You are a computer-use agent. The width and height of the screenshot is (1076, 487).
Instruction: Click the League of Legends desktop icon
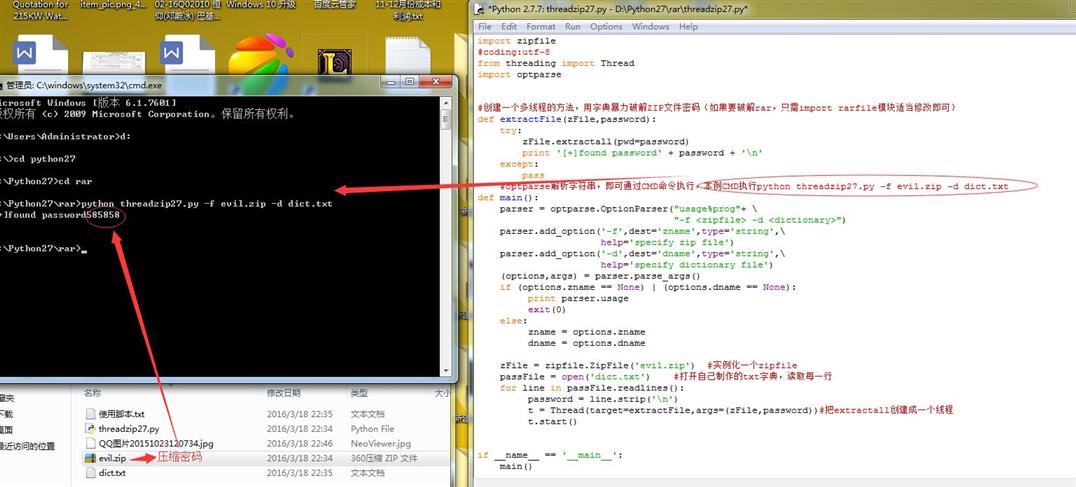tap(335, 60)
